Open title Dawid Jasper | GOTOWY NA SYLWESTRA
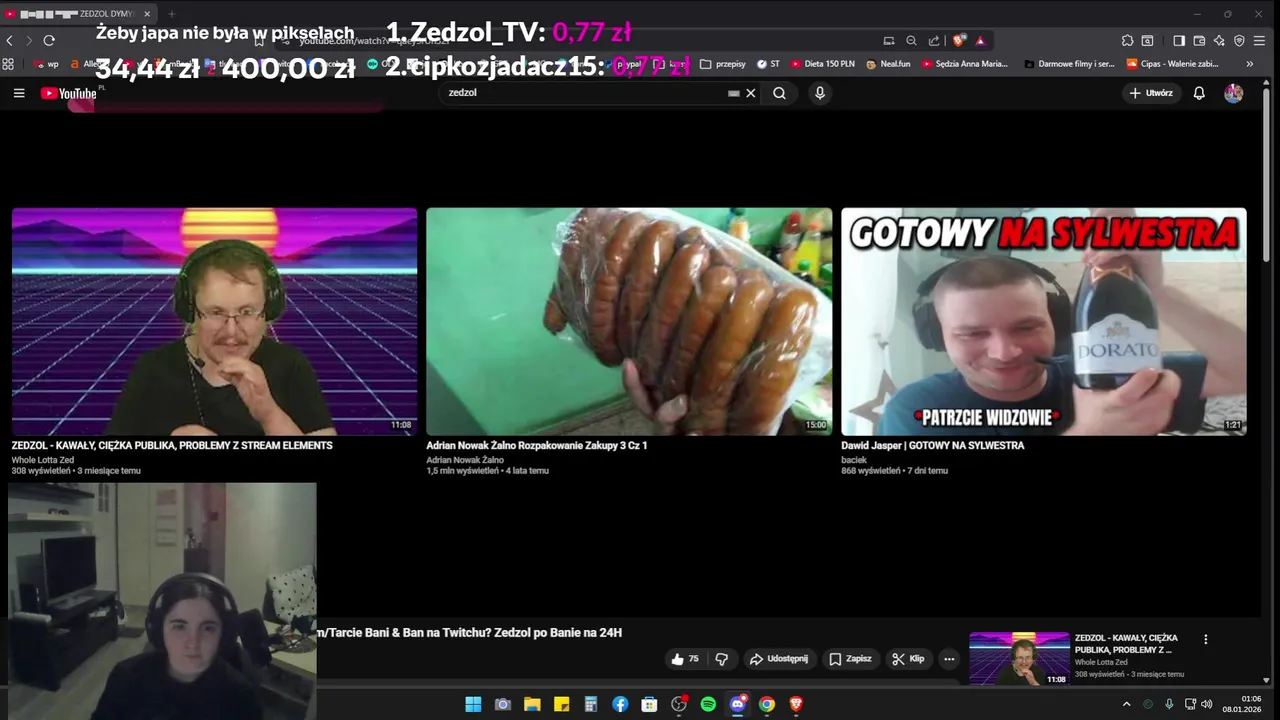Screen dimensions: 1280x720 coord(933,446)
